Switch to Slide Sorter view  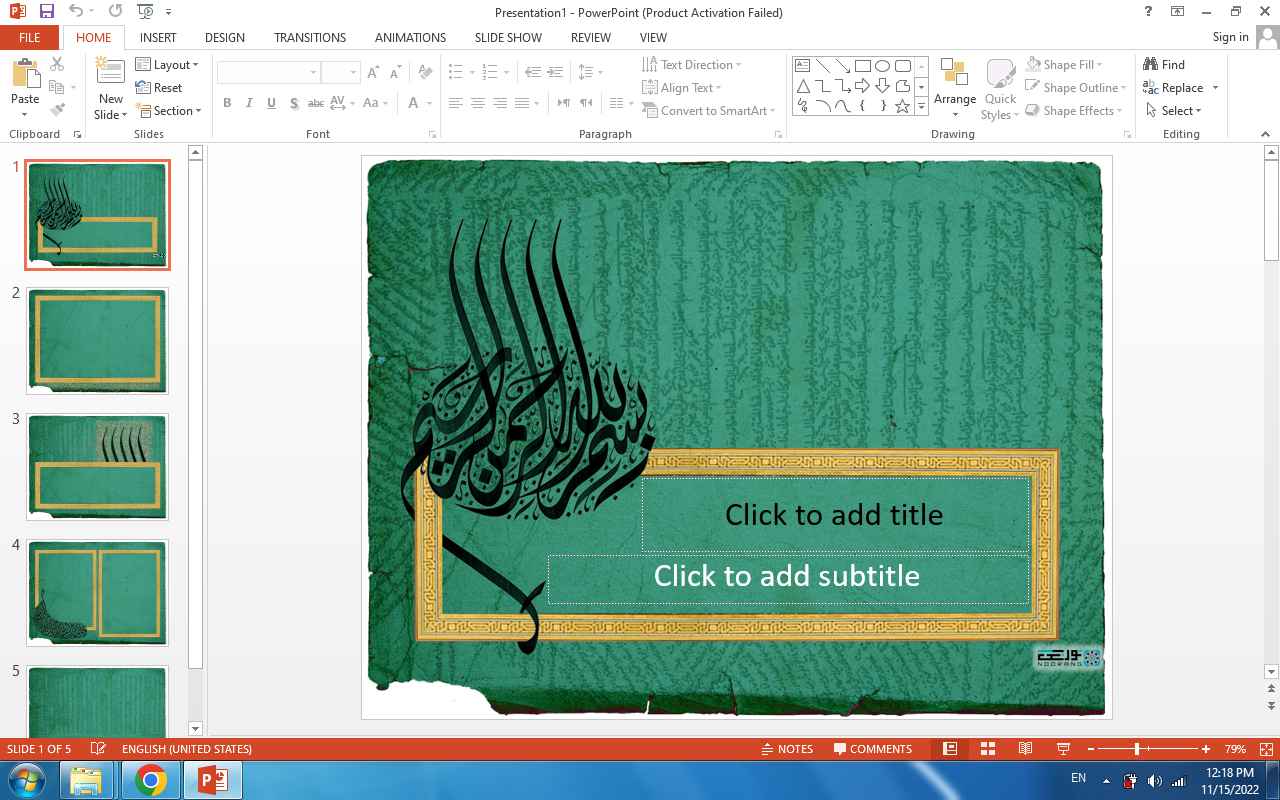coord(987,749)
